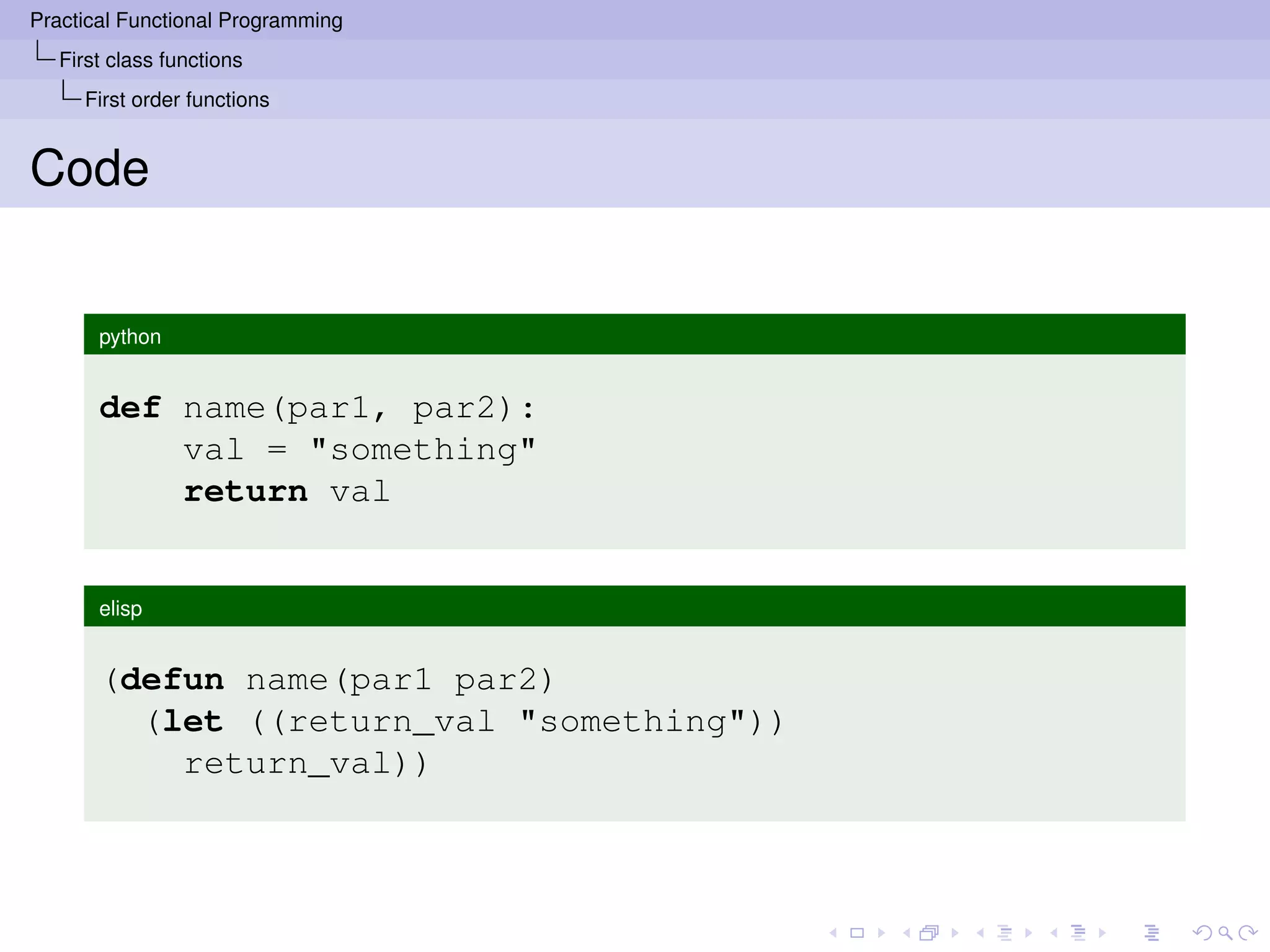Click the search magnifier icon

click(1225, 933)
